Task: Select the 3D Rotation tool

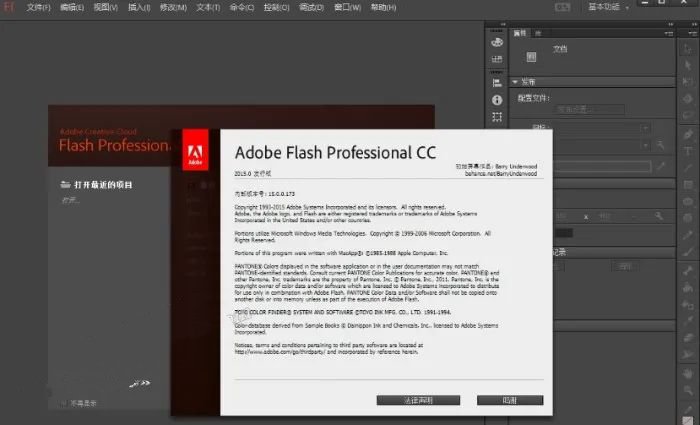Action: click(x=688, y=99)
